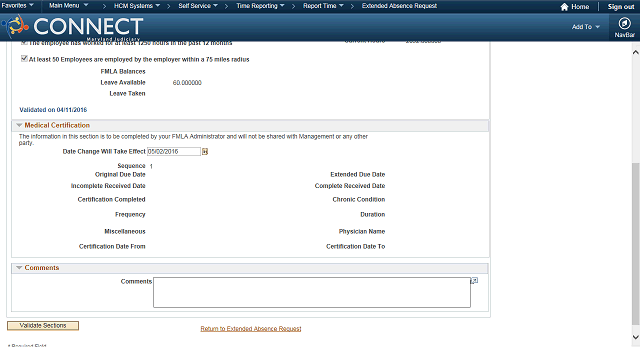Viewport: 640px width, 360px height.
Task: Click the comments pop-out editor icon
Action: point(474,280)
